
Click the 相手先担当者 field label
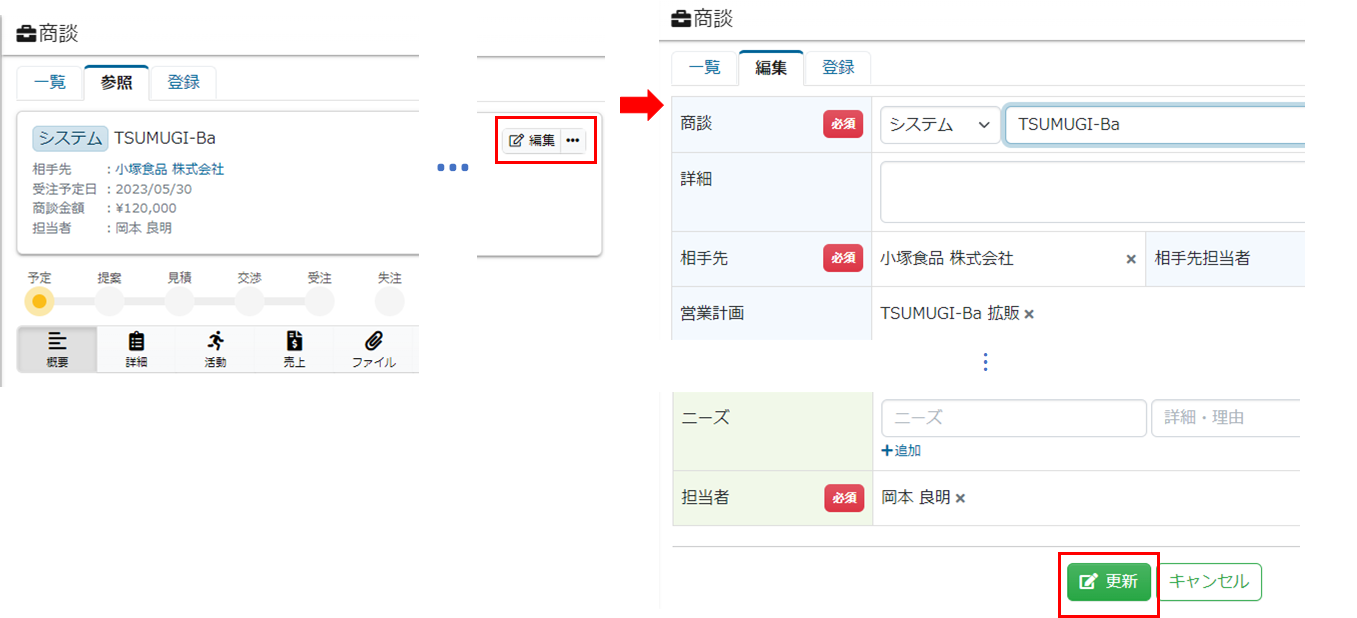click(1202, 258)
